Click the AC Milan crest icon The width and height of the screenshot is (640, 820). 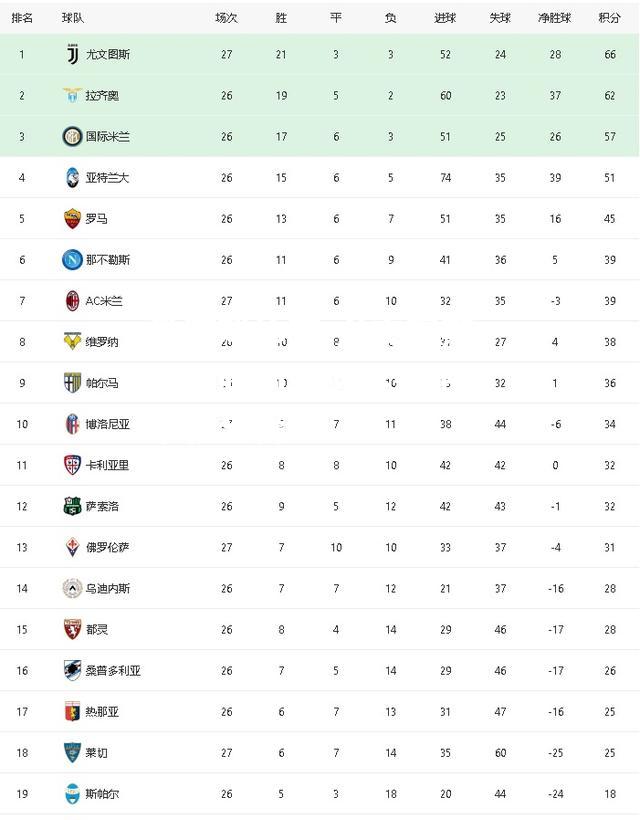point(72,301)
